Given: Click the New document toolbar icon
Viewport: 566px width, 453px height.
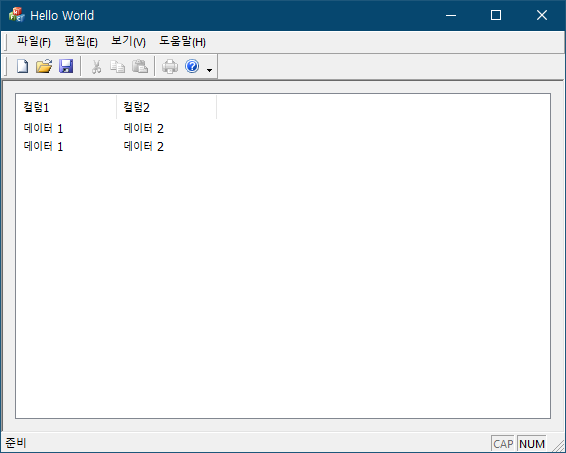Looking at the screenshot, I should click(x=22, y=66).
